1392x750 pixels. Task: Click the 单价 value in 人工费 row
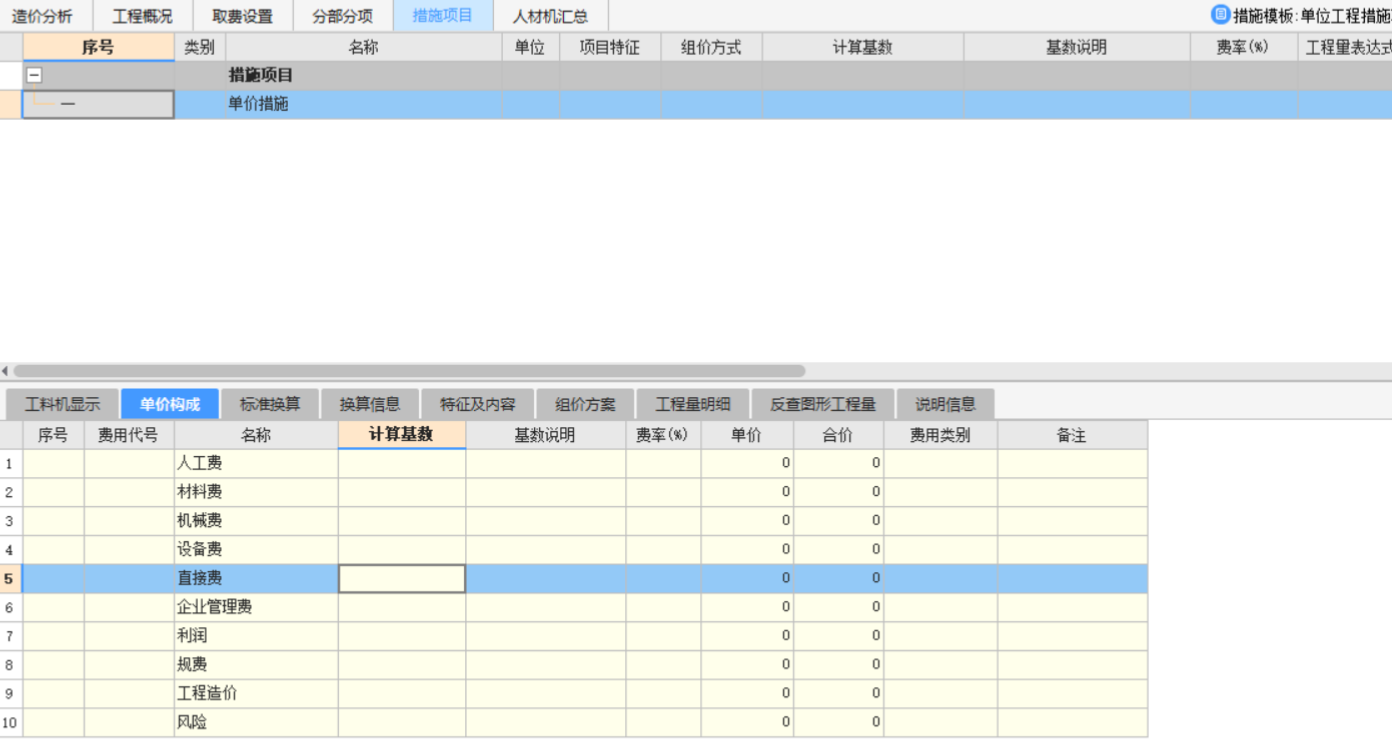[x=747, y=463]
